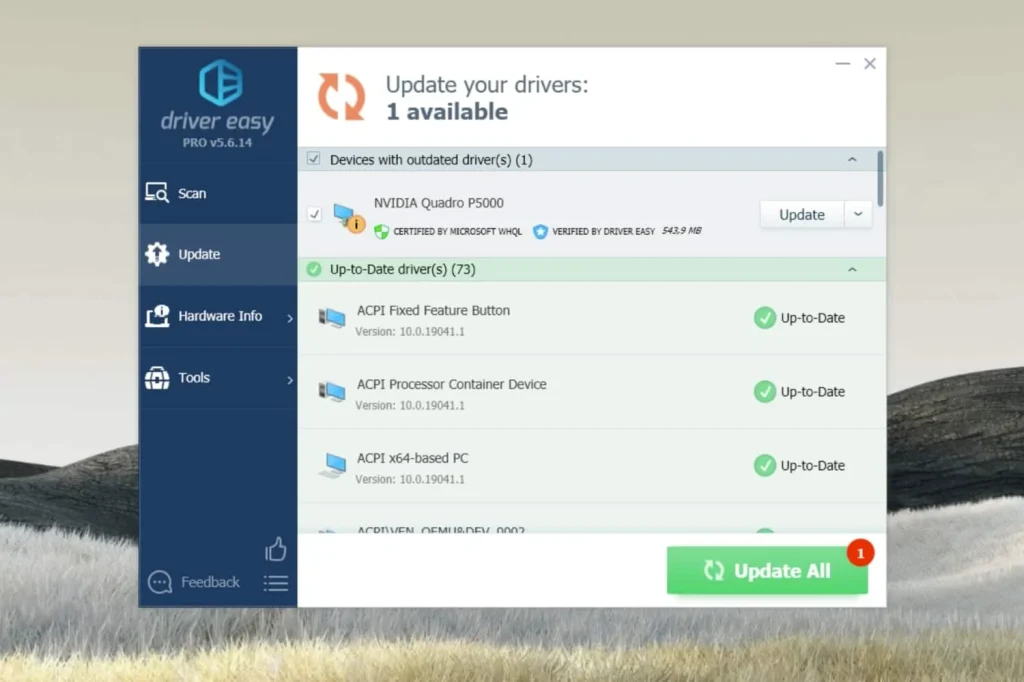
Task: Click the orange refresh arrows icon
Action: 341,97
